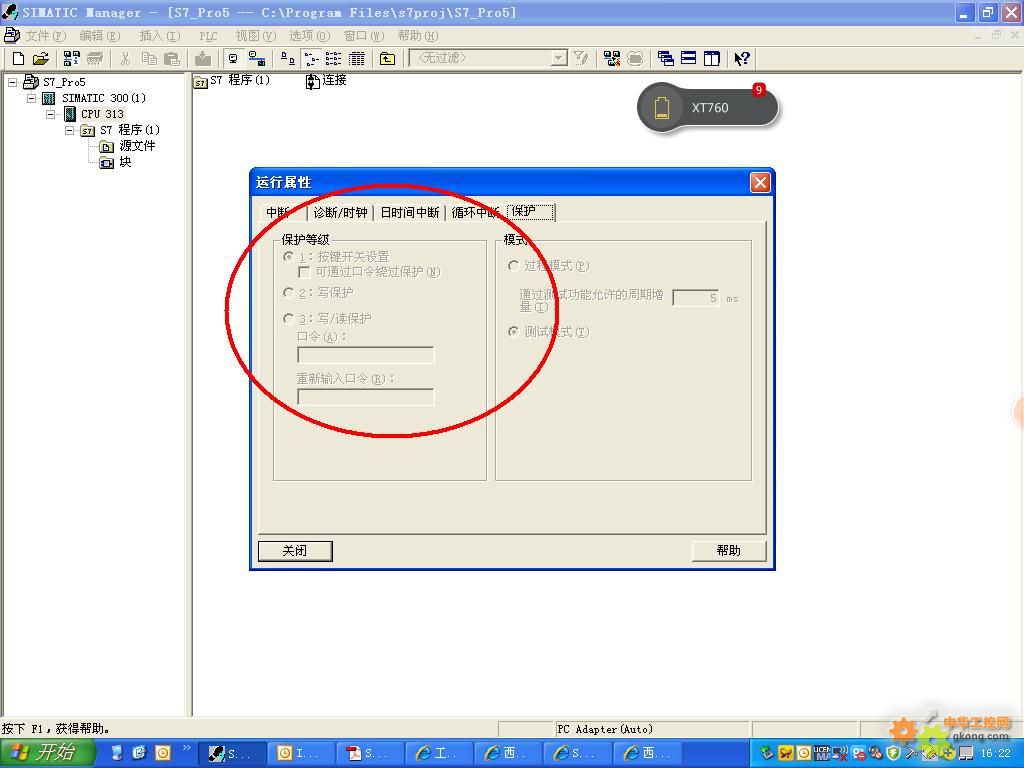
Task: Click the filter funnel icon
Action: click(581, 59)
